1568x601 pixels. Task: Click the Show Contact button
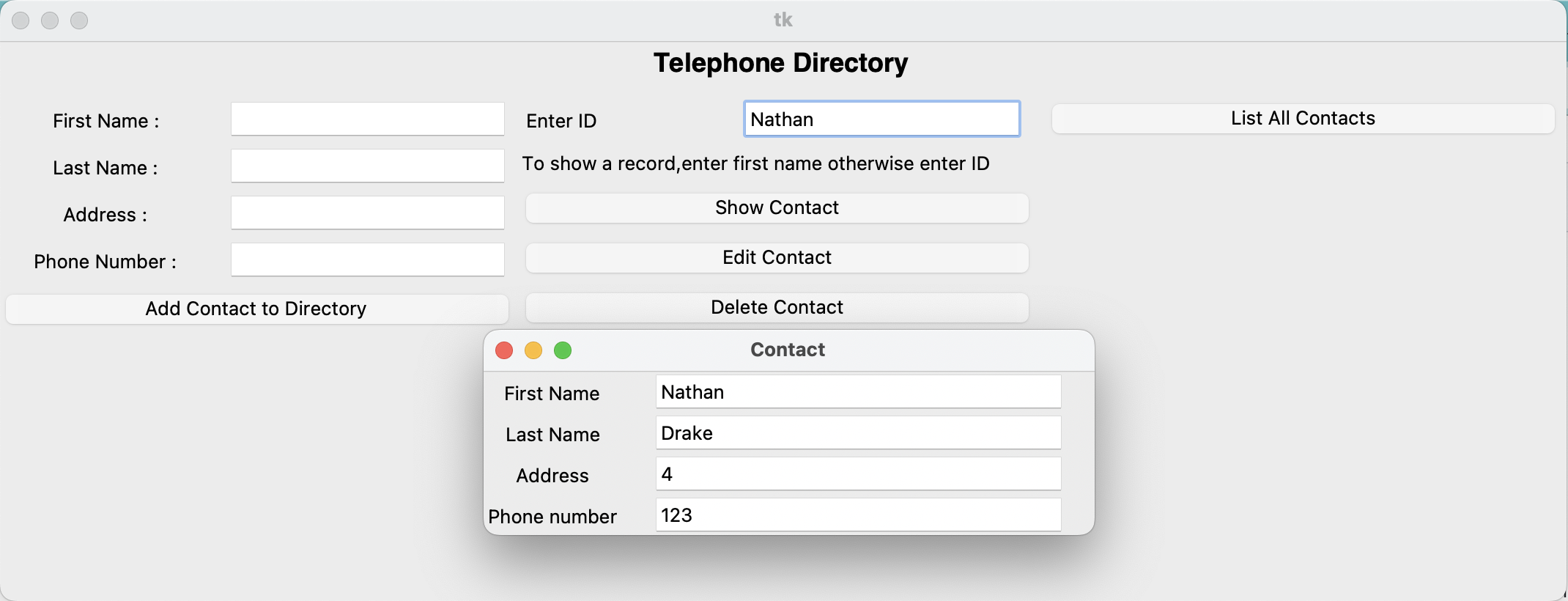(x=777, y=207)
